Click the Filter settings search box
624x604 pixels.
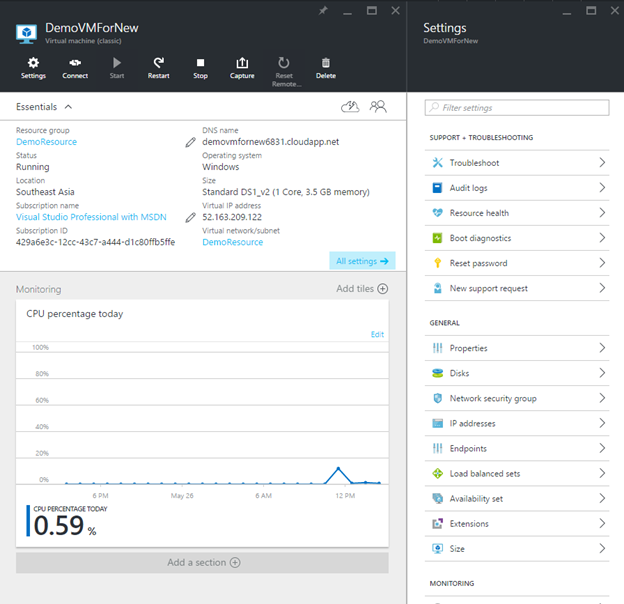pos(516,107)
